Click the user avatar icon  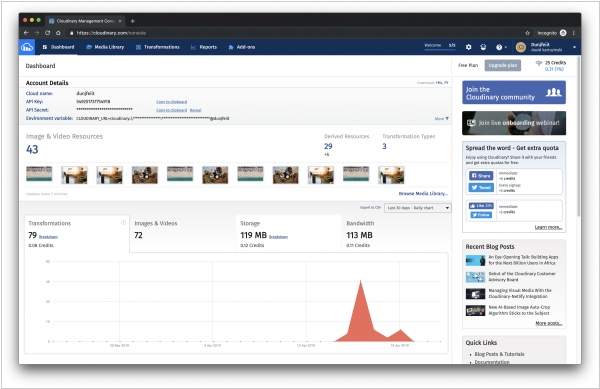coord(521,47)
